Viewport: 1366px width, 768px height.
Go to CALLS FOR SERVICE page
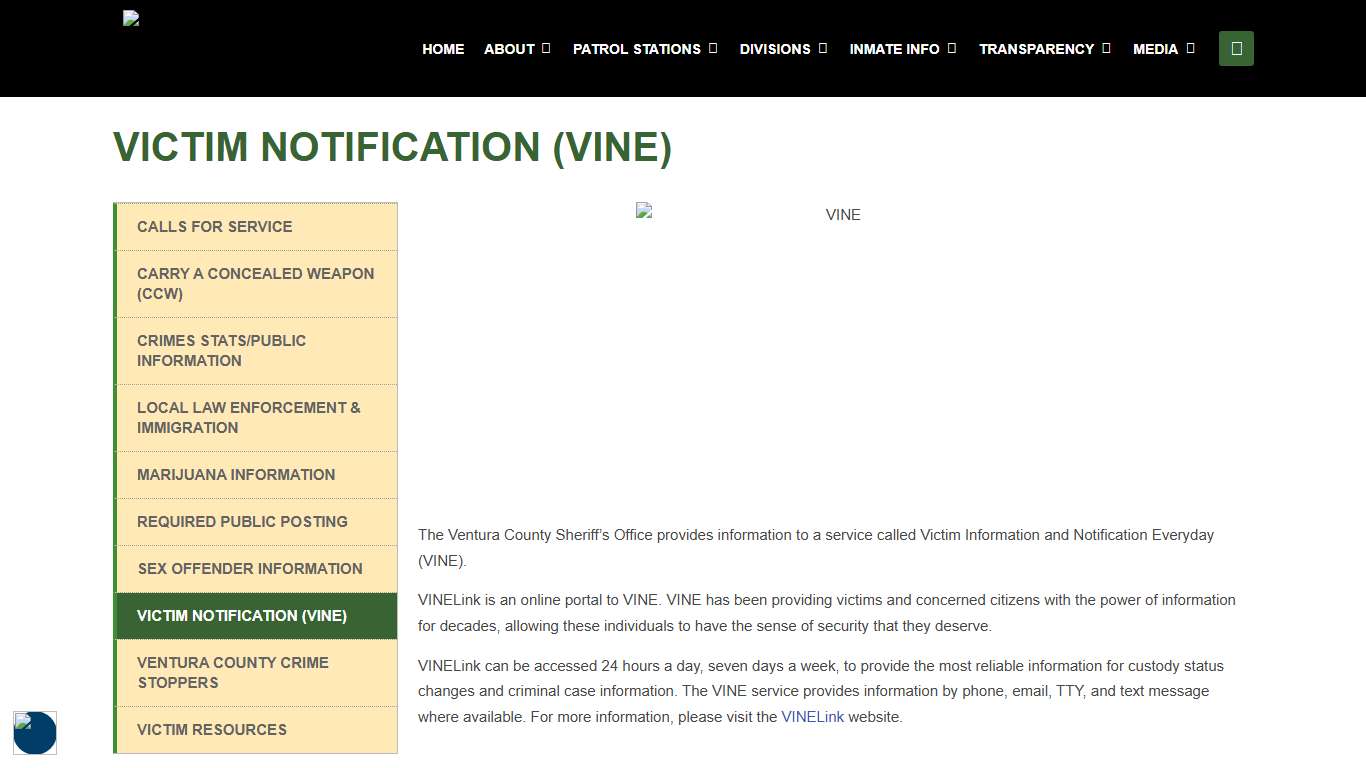click(x=214, y=227)
